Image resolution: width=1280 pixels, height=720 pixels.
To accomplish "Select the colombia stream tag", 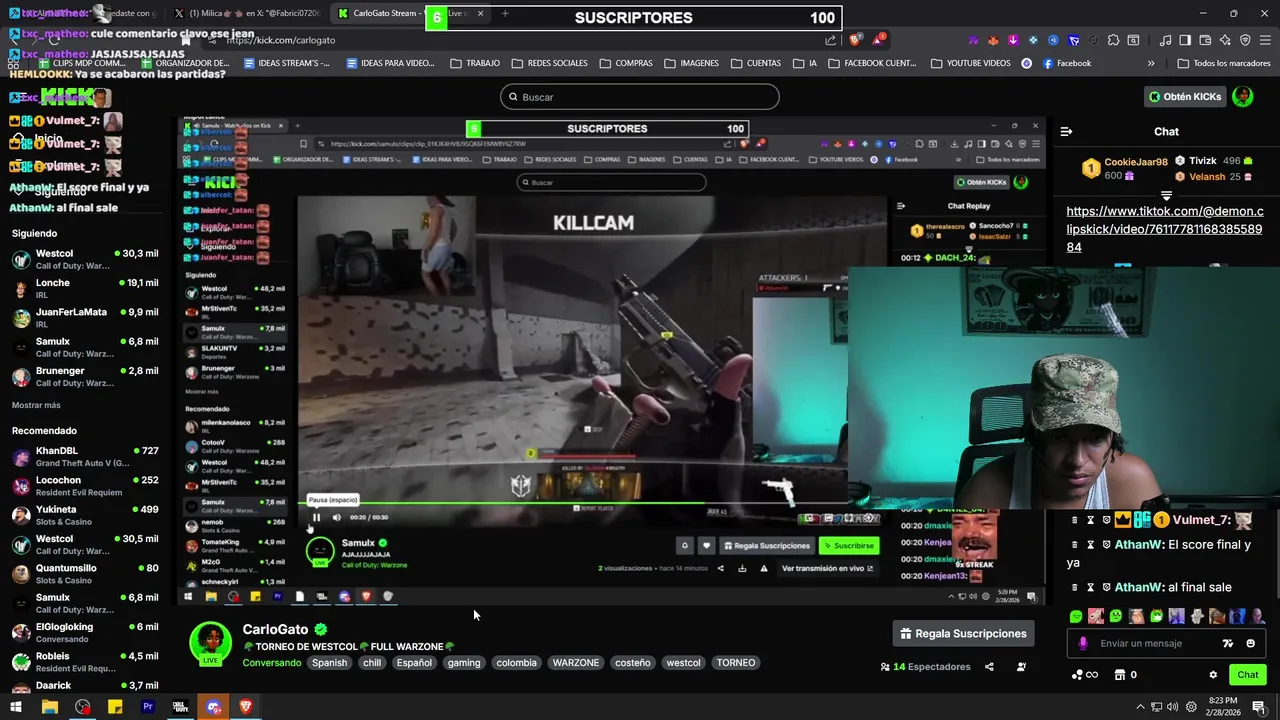I will [516, 663].
